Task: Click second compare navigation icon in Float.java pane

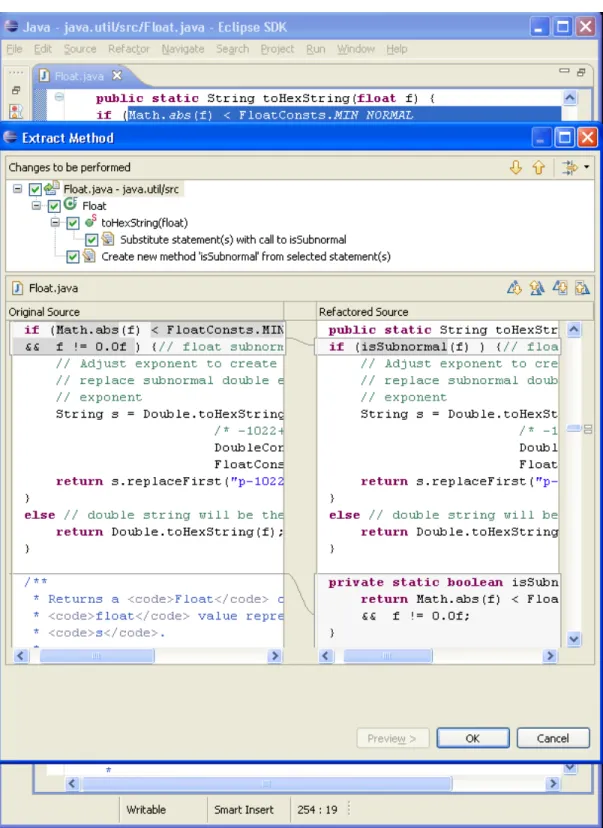Action: tap(537, 288)
